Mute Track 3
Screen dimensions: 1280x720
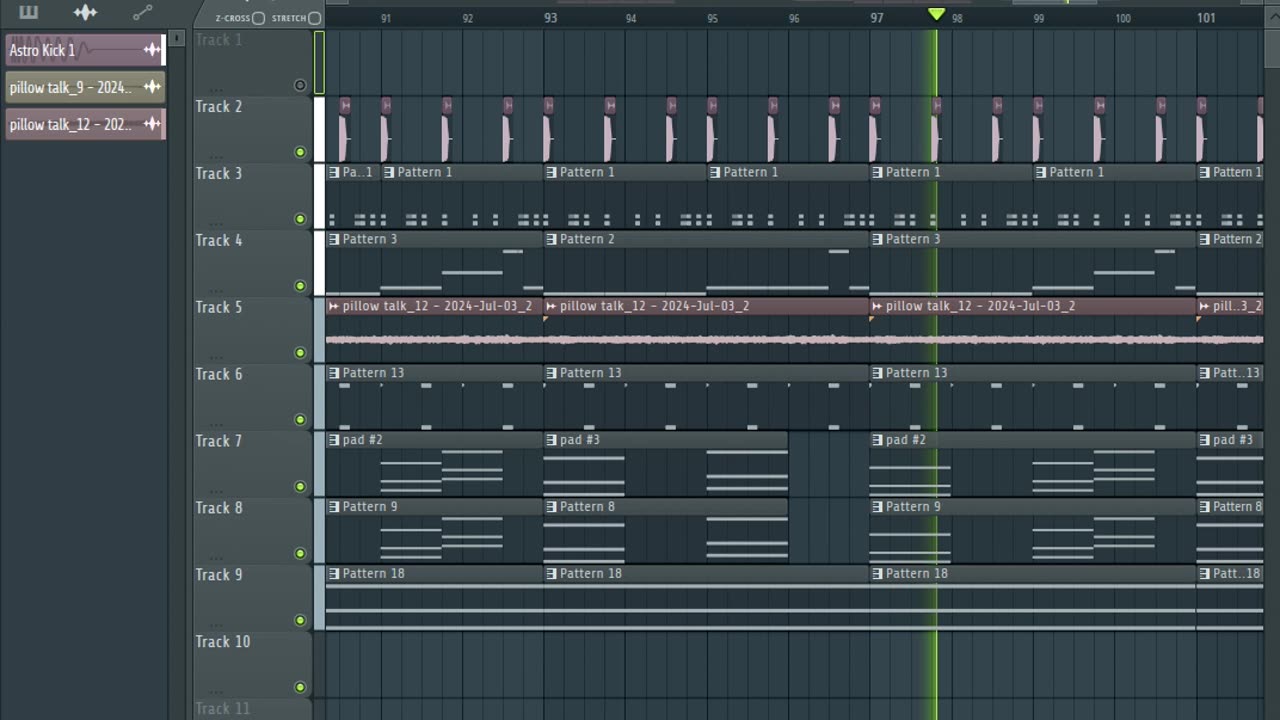pyautogui.click(x=300, y=219)
